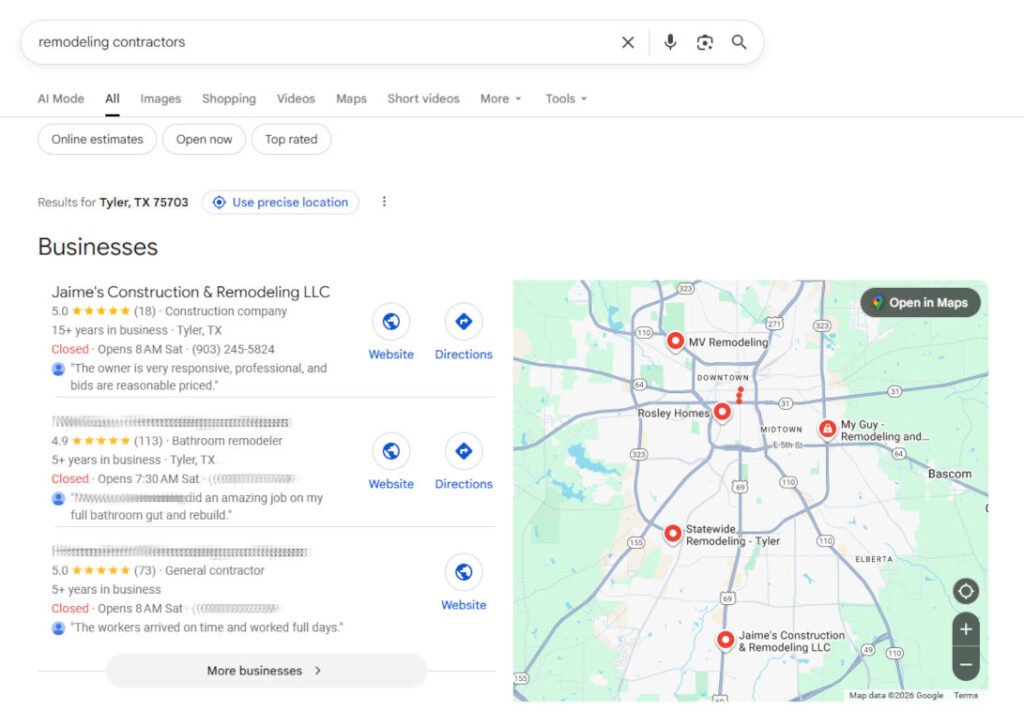This screenshot has height=726, width=1024.
Task: Start the search with the magnifying glass
Action: [739, 42]
